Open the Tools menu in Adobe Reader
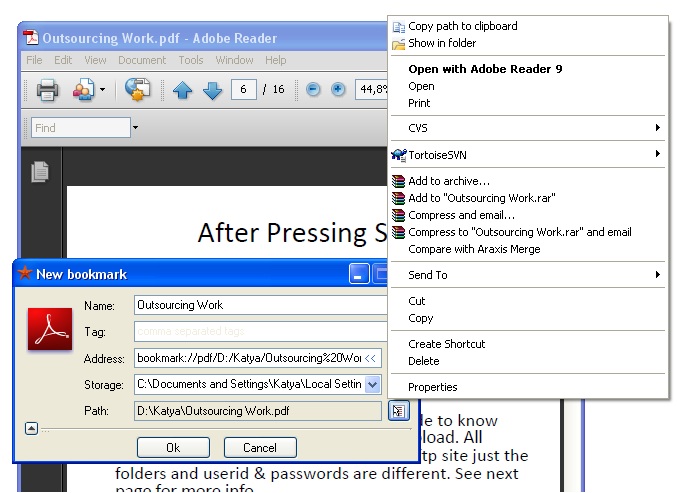This screenshot has height=493, width=683. click(x=191, y=60)
